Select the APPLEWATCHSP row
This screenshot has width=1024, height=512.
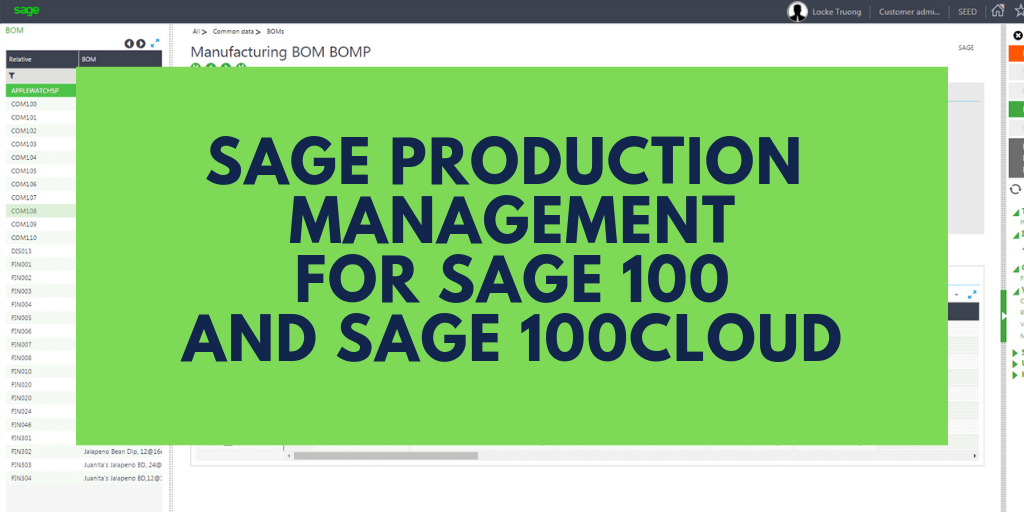click(42, 91)
